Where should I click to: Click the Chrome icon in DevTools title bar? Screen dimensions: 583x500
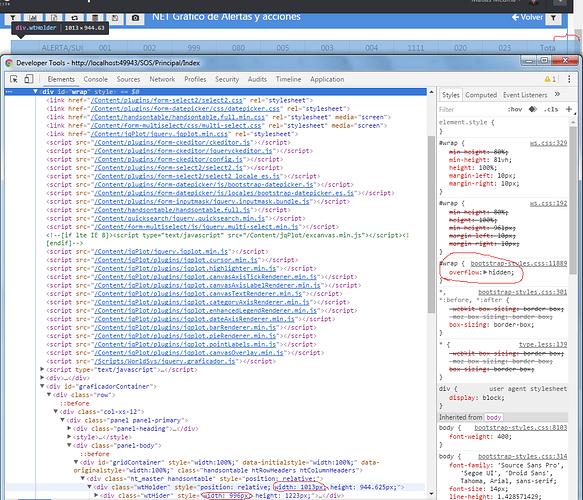9,63
